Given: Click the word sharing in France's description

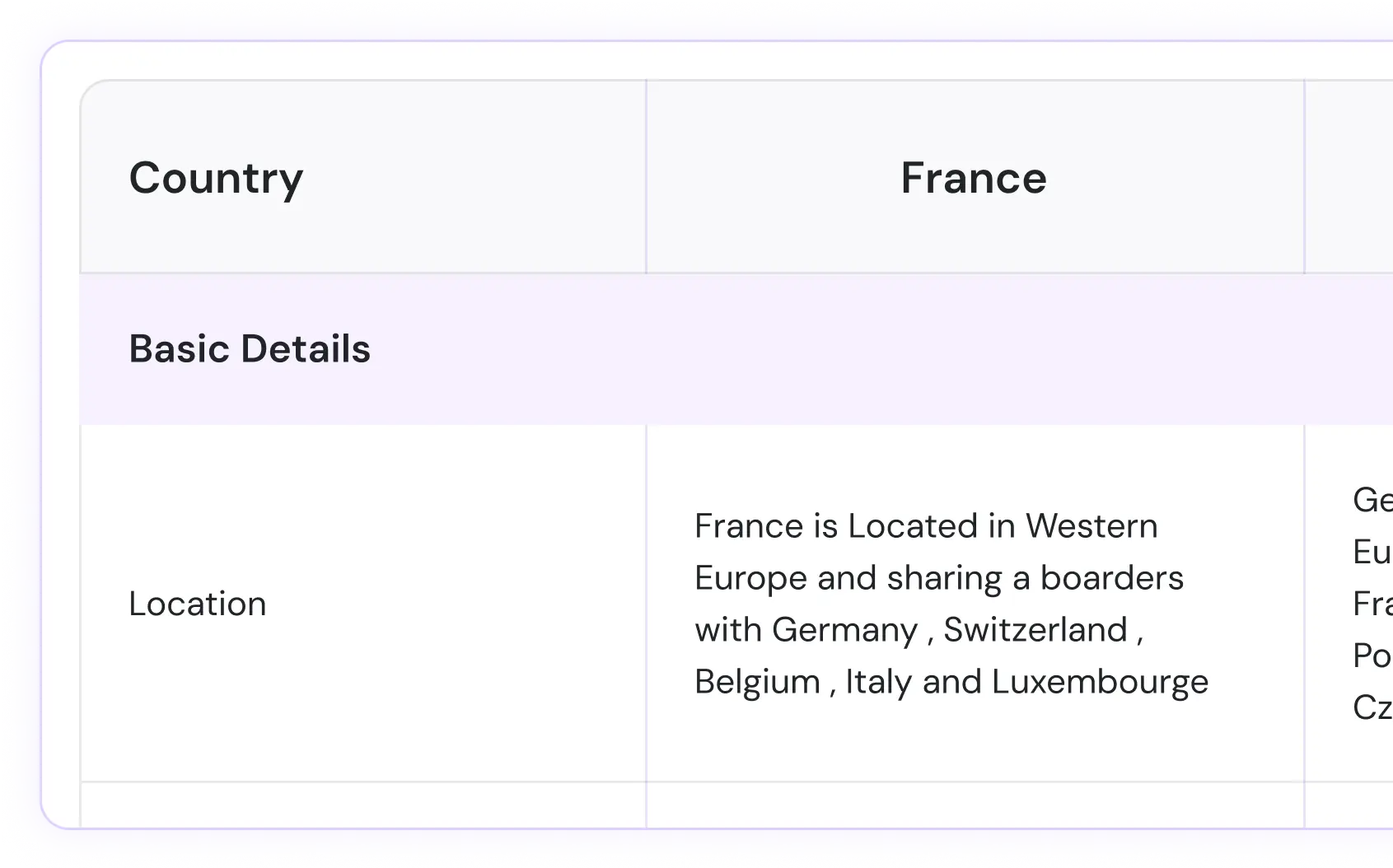Looking at the screenshot, I should pos(944,578).
